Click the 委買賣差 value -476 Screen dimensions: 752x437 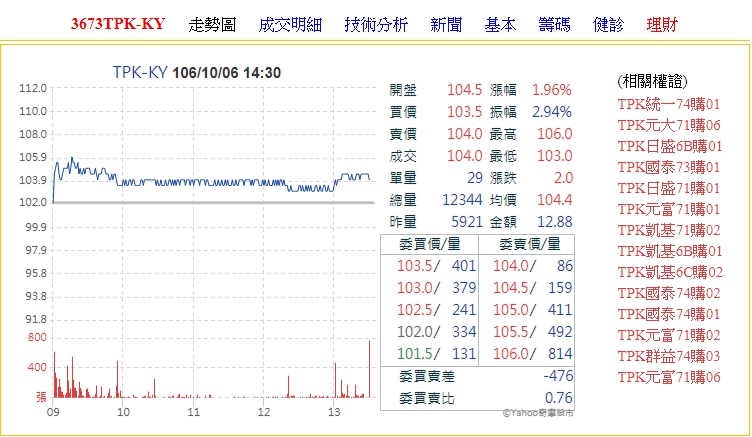[558, 376]
